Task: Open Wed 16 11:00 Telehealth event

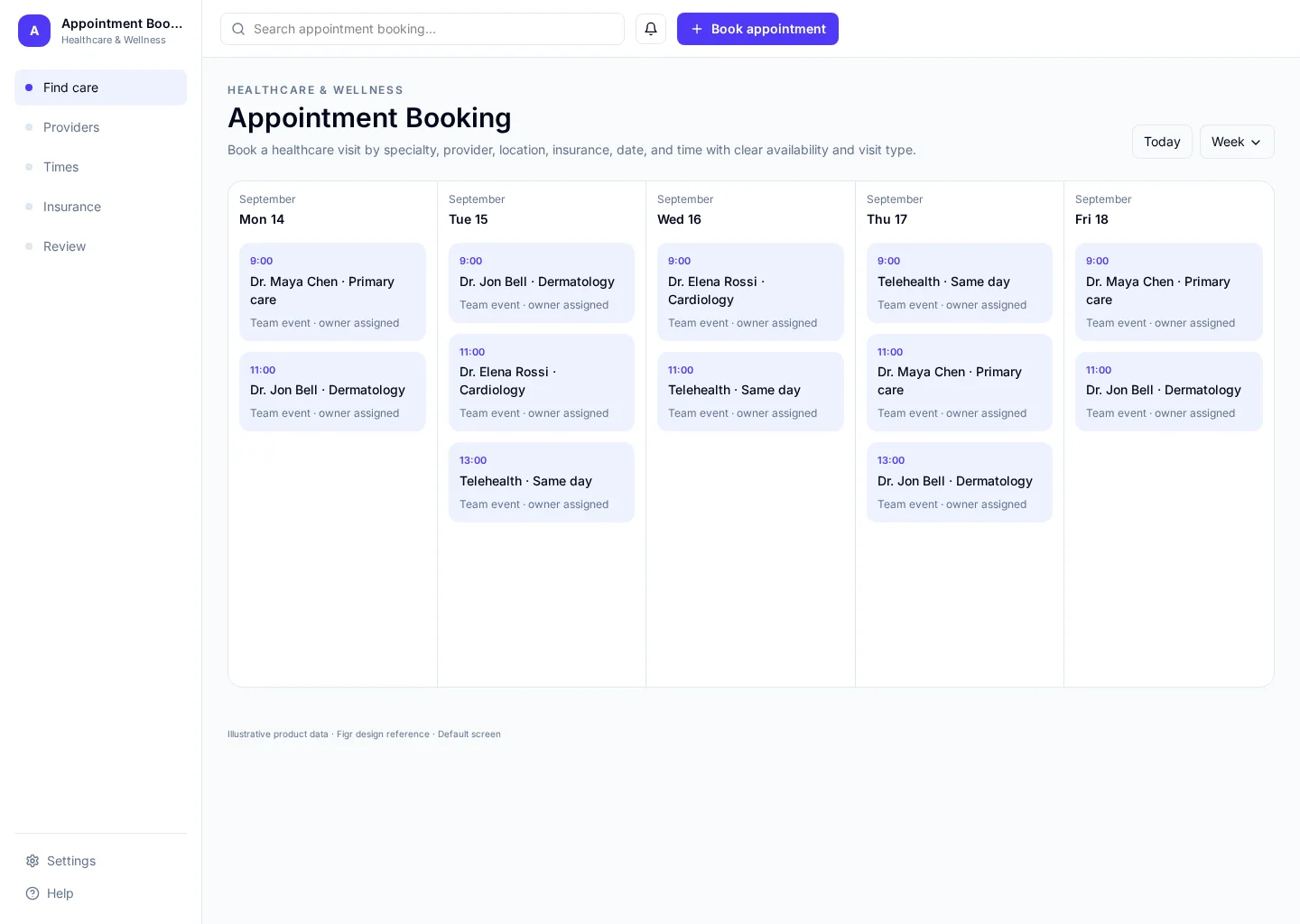Action: point(750,392)
